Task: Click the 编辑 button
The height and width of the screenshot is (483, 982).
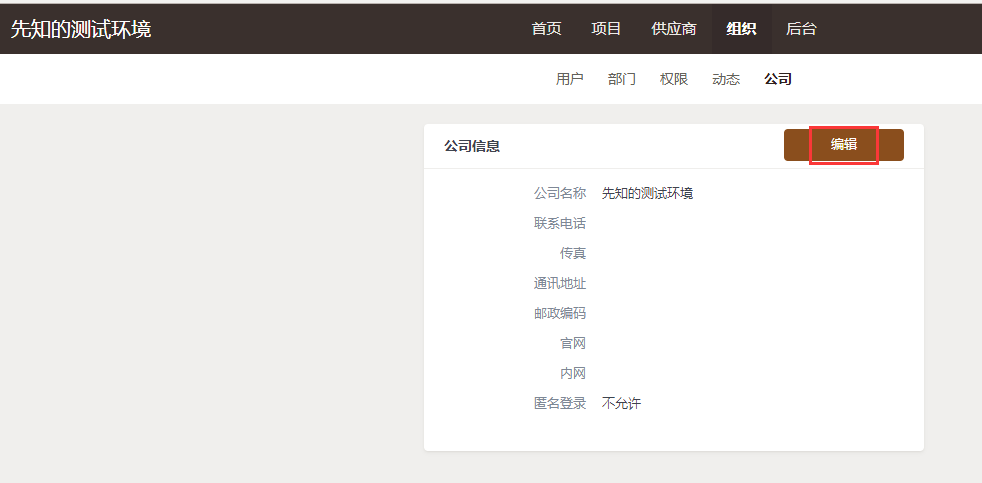Action: (844, 145)
